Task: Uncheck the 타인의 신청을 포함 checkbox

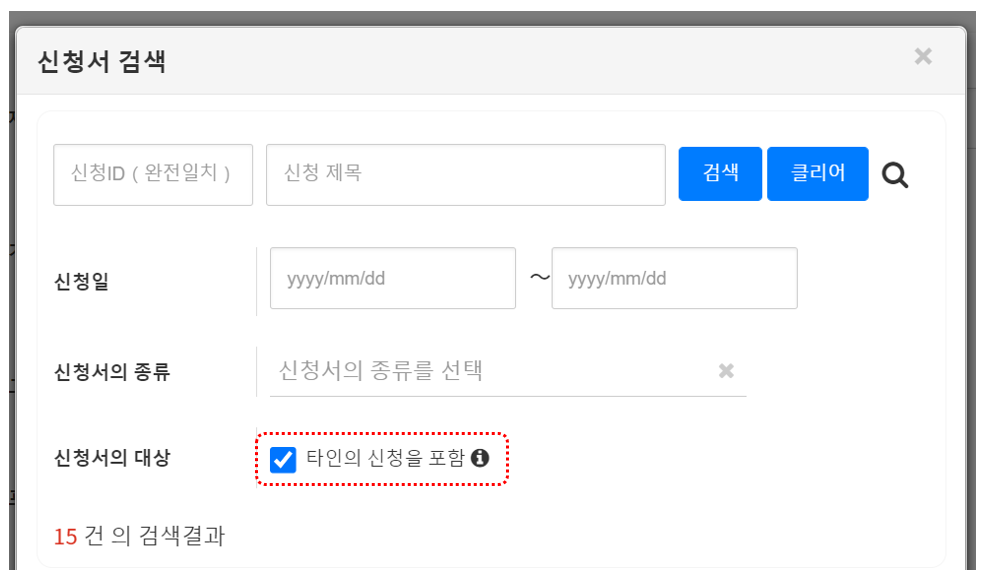Action: pyautogui.click(x=283, y=459)
